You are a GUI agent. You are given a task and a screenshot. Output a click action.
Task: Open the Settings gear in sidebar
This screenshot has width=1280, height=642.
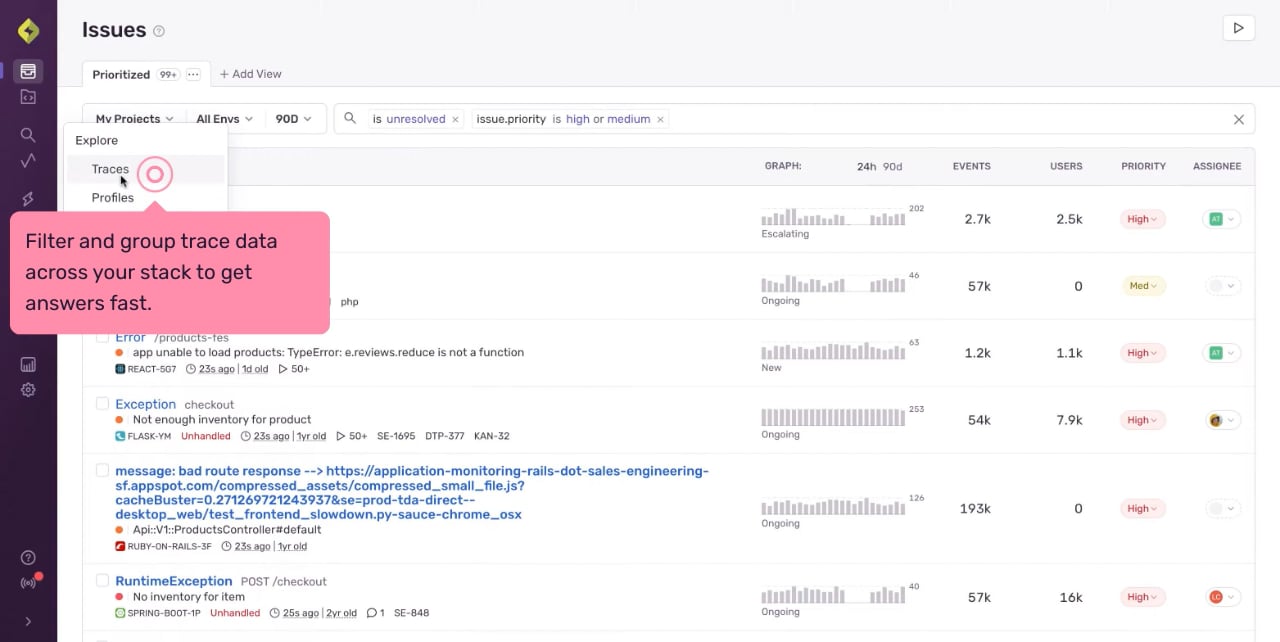tap(28, 390)
